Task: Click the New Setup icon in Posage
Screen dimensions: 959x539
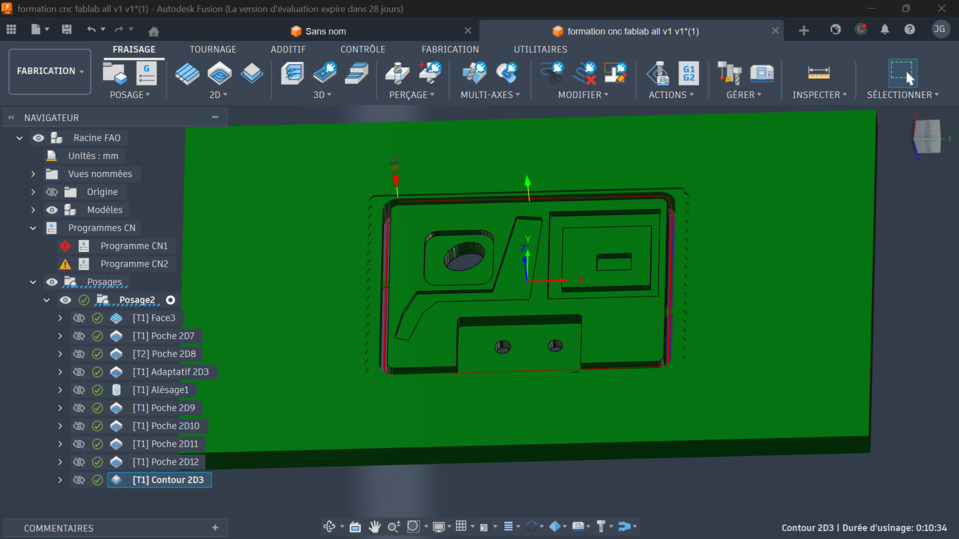Action: coord(114,73)
